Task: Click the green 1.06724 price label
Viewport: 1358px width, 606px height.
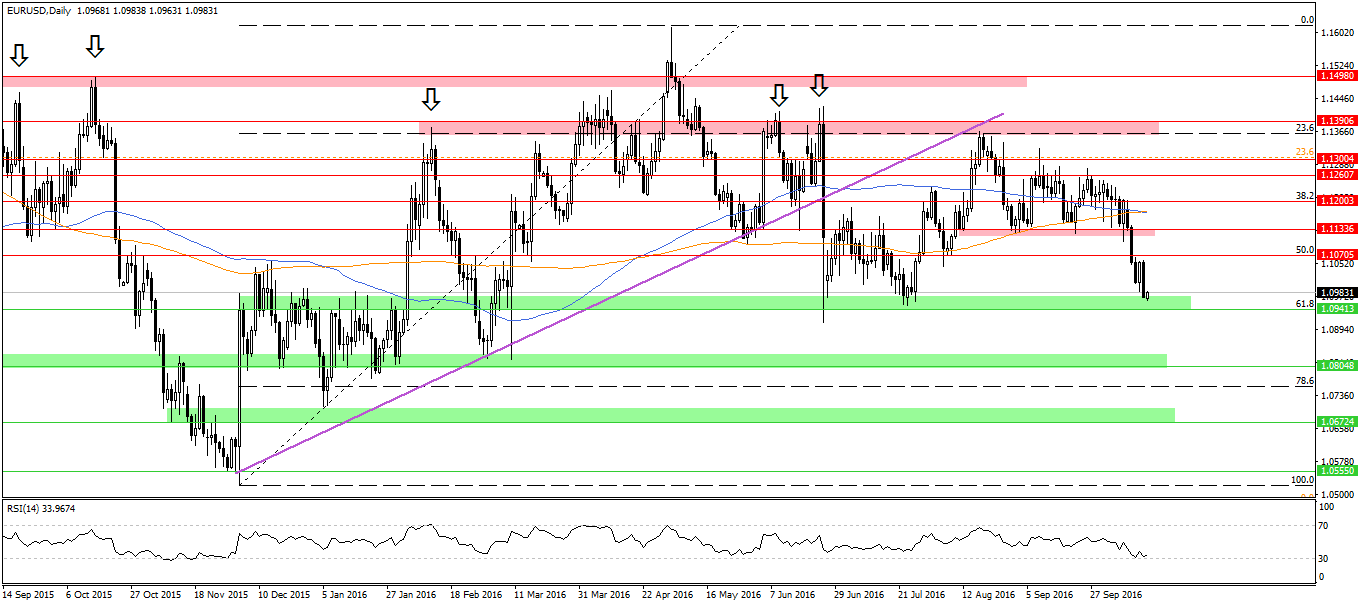Action: tap(1336, 422)
